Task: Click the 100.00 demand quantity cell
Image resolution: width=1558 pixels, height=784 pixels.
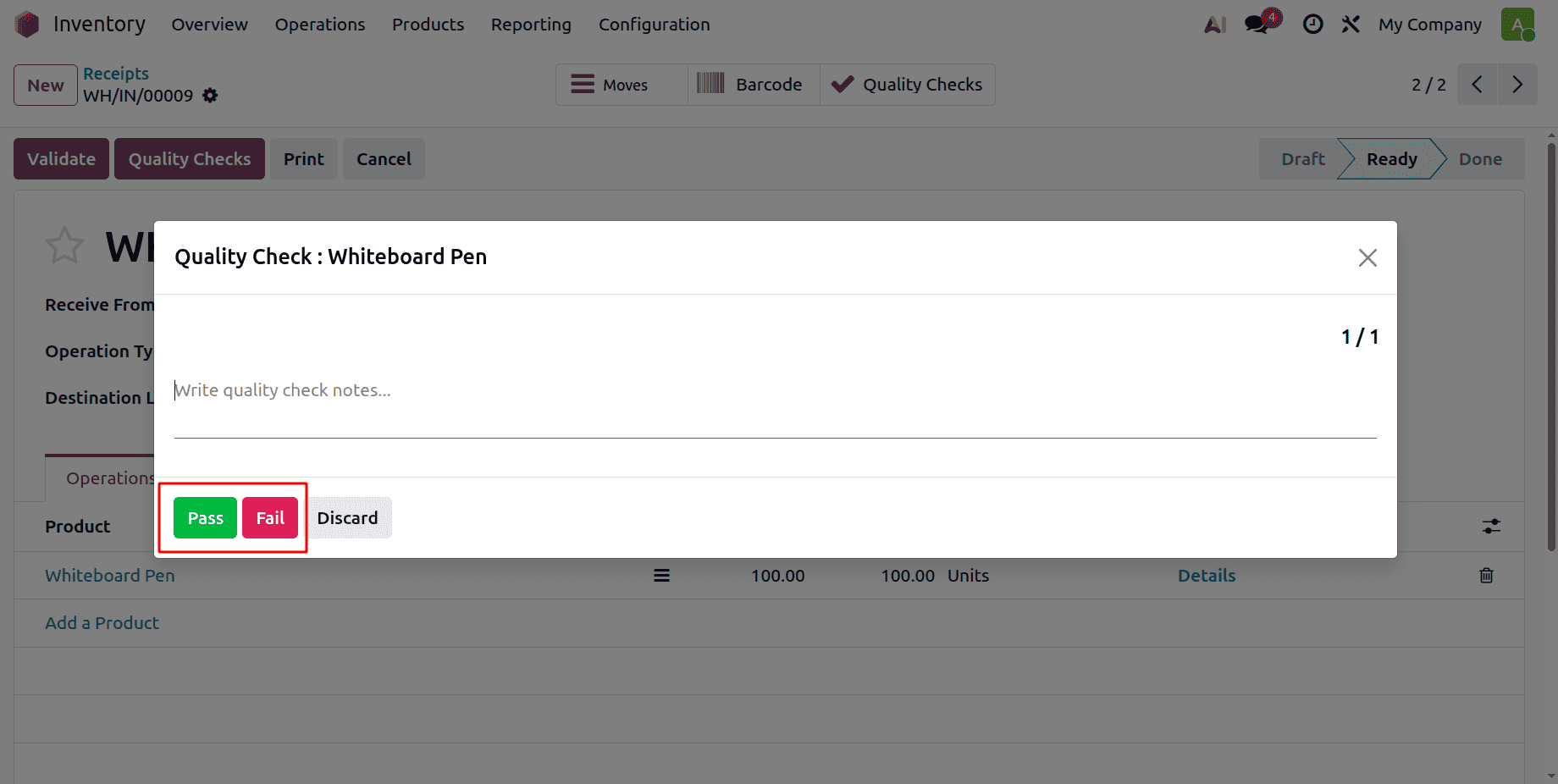Action: click(x=777, y=576)
